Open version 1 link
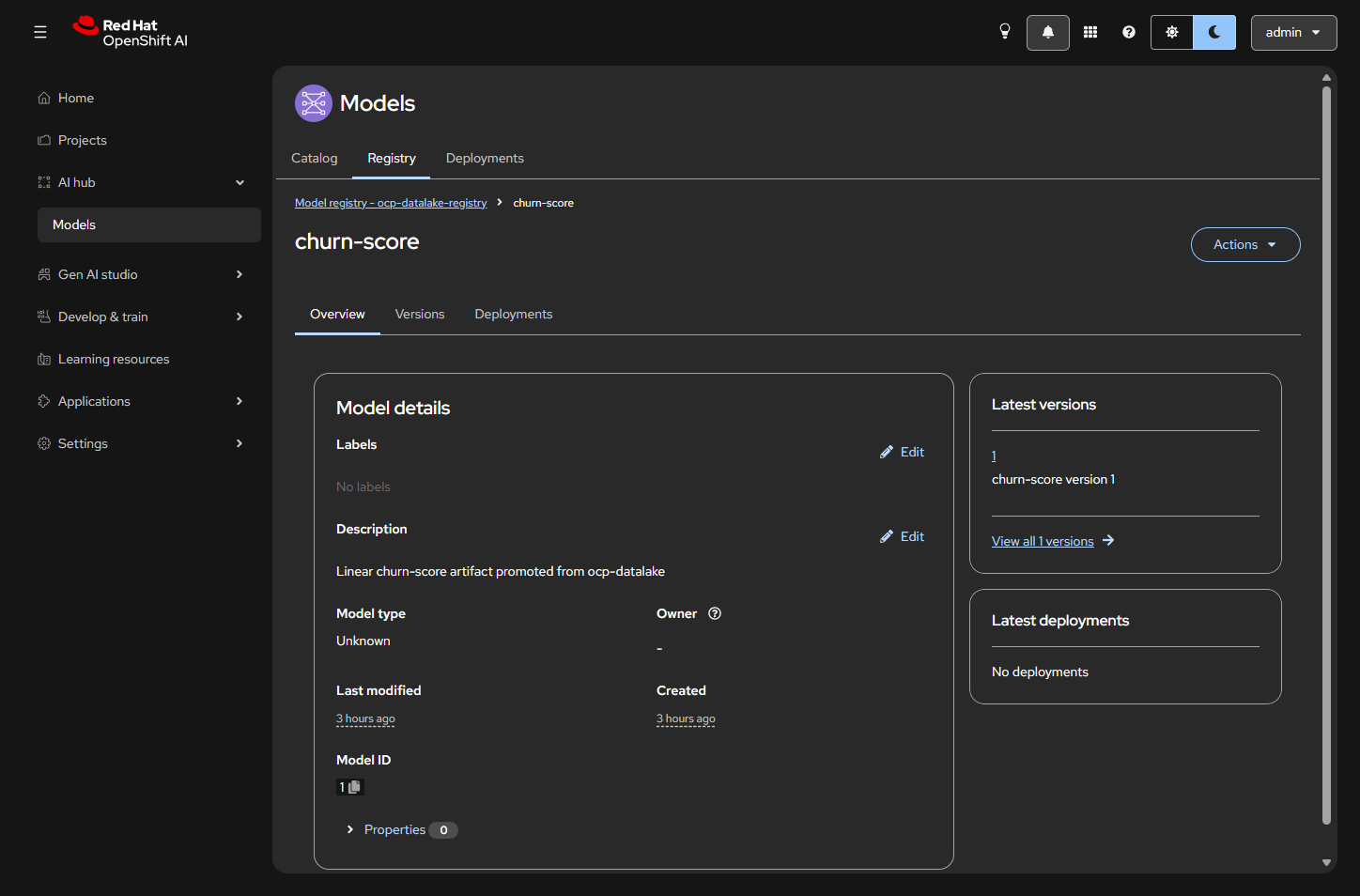This screenshot has height=896, width=1360. click(x=994, y=456)
